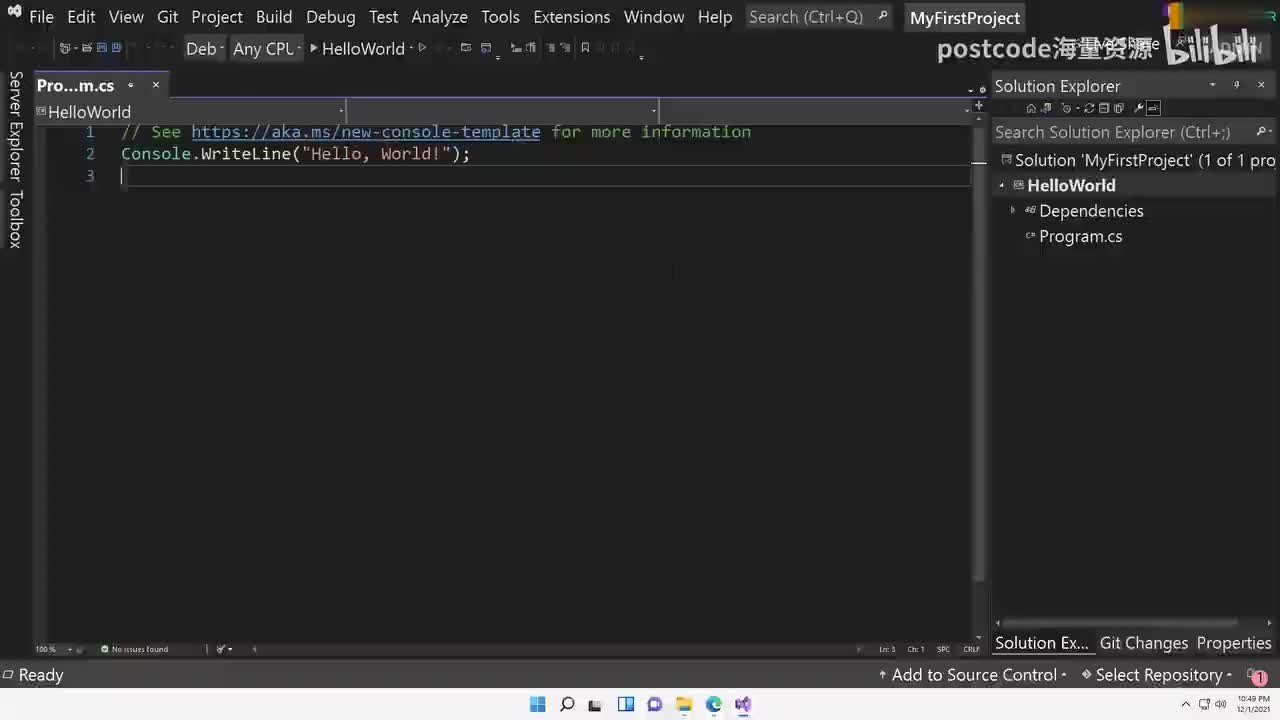
Task: Open the Windows Start menu
Action: pos(537,704)
